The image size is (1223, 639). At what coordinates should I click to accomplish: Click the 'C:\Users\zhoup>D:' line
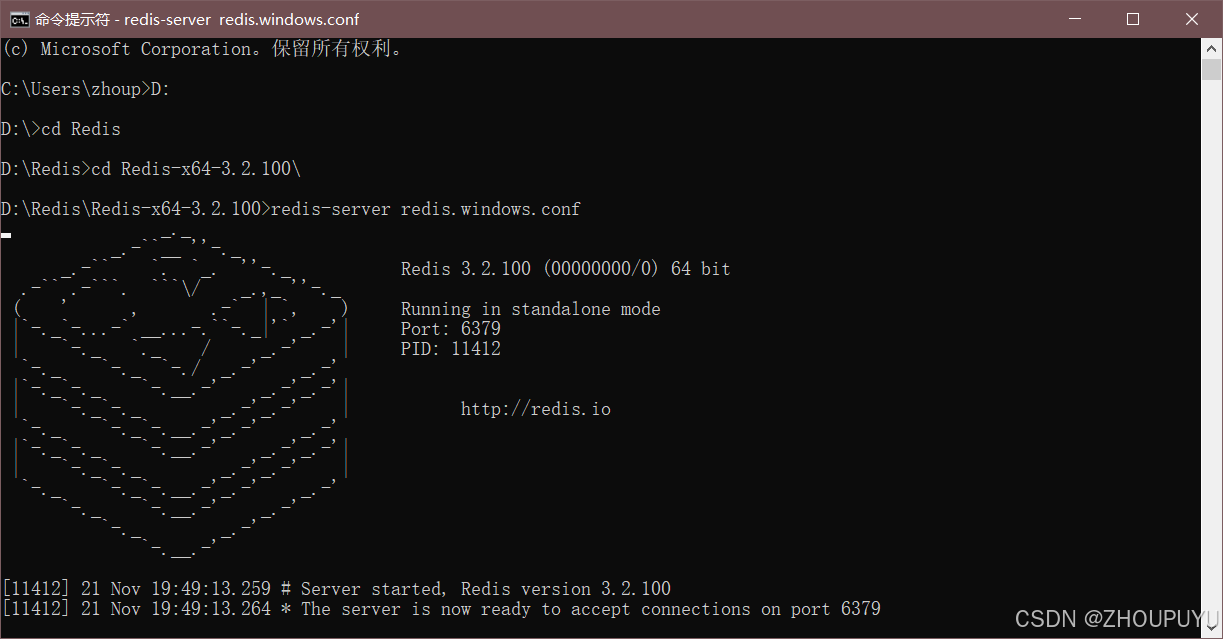86,89
